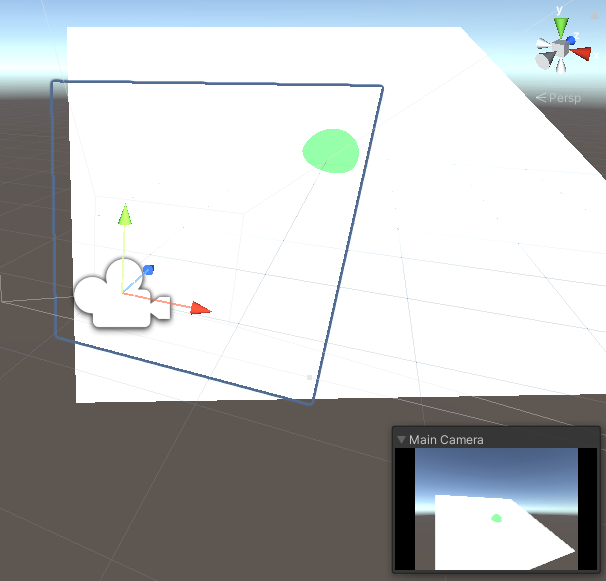Click the Main Camera preview title
The image size is (606, 581).
[x=446, y=440]
